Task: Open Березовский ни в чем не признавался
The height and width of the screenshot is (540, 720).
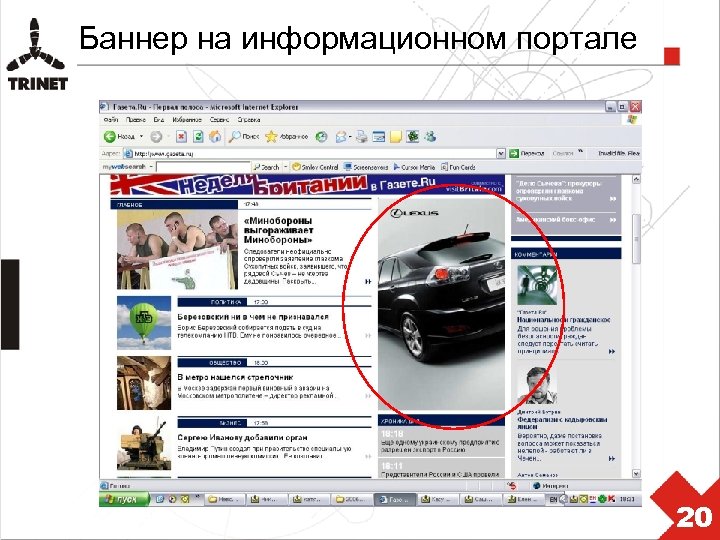Action: click(253, 317)
